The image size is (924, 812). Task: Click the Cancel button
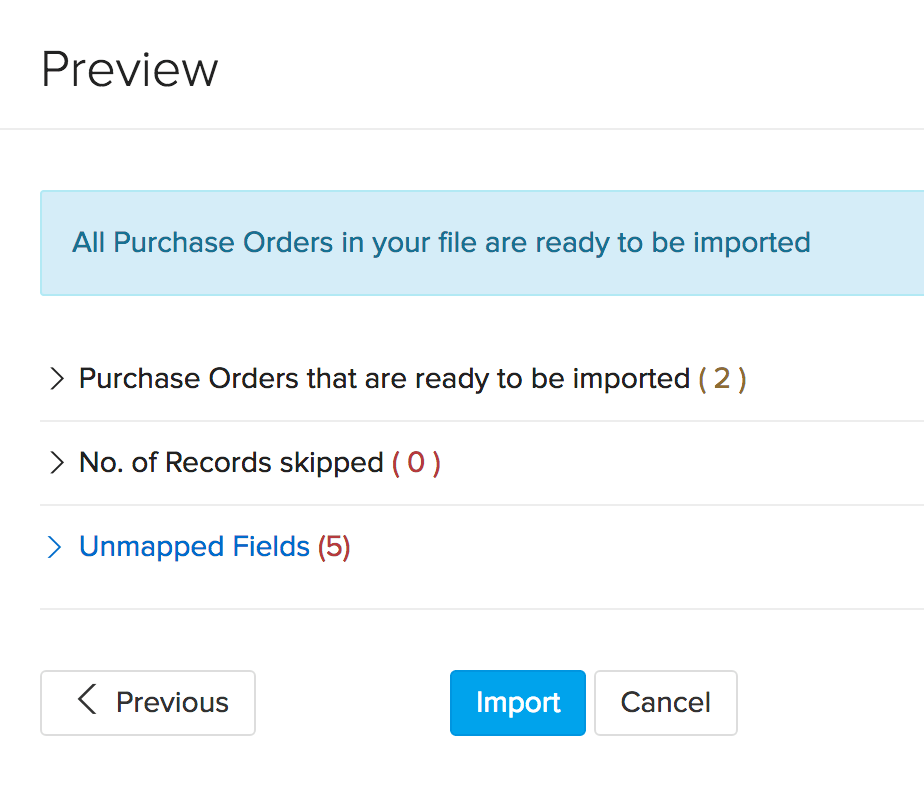[665, 702]
